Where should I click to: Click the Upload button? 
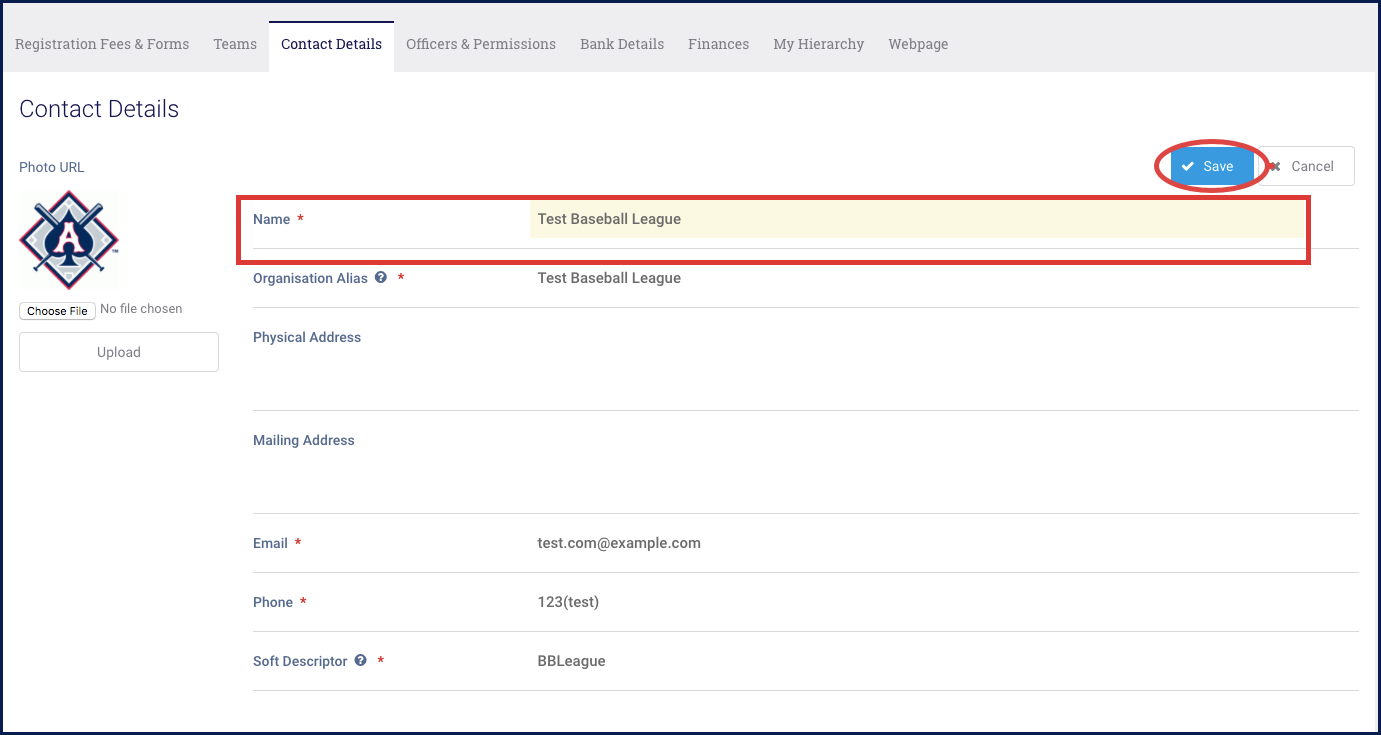coord(119,352)
